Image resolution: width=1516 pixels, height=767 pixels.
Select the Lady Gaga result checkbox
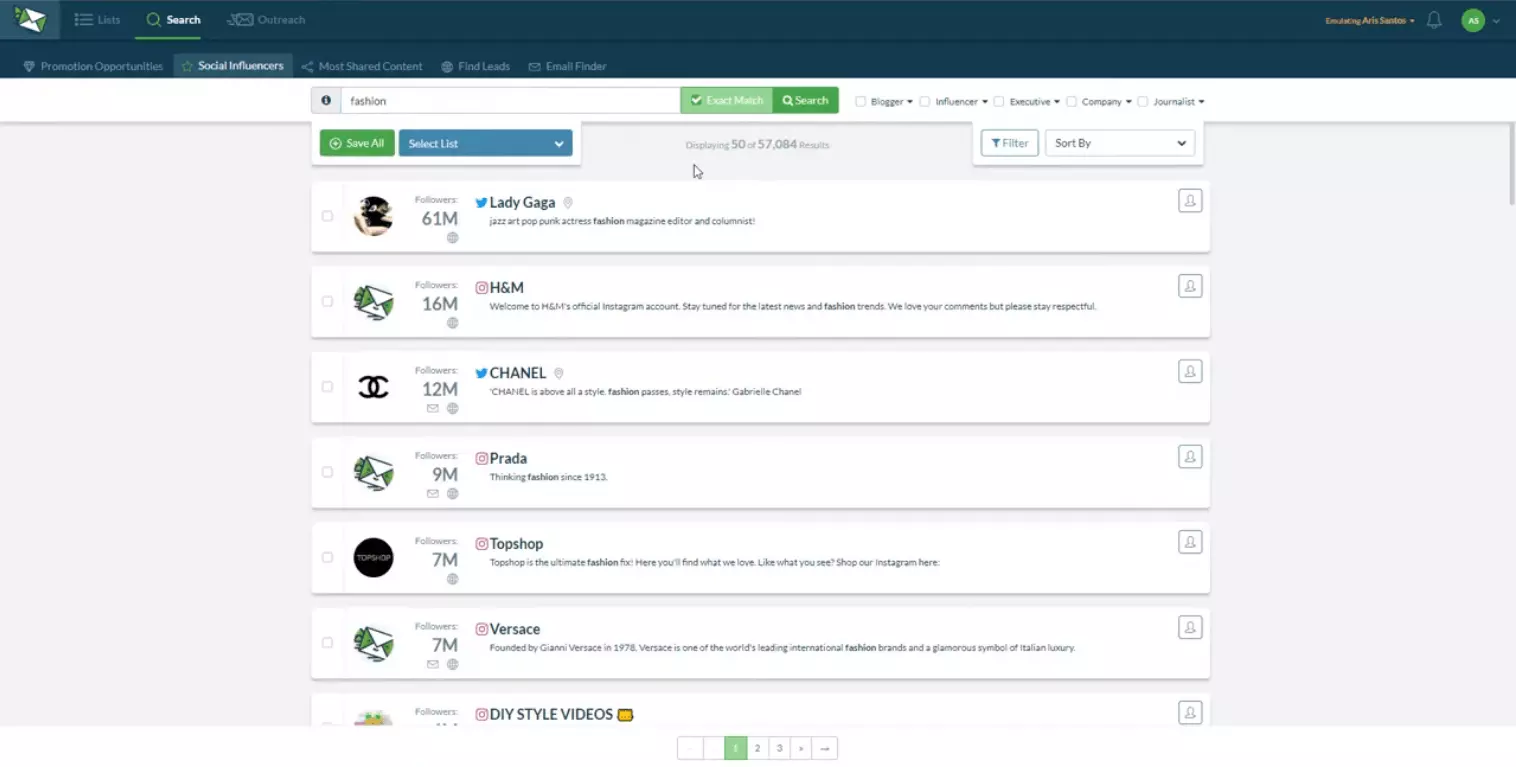point(327,216)
